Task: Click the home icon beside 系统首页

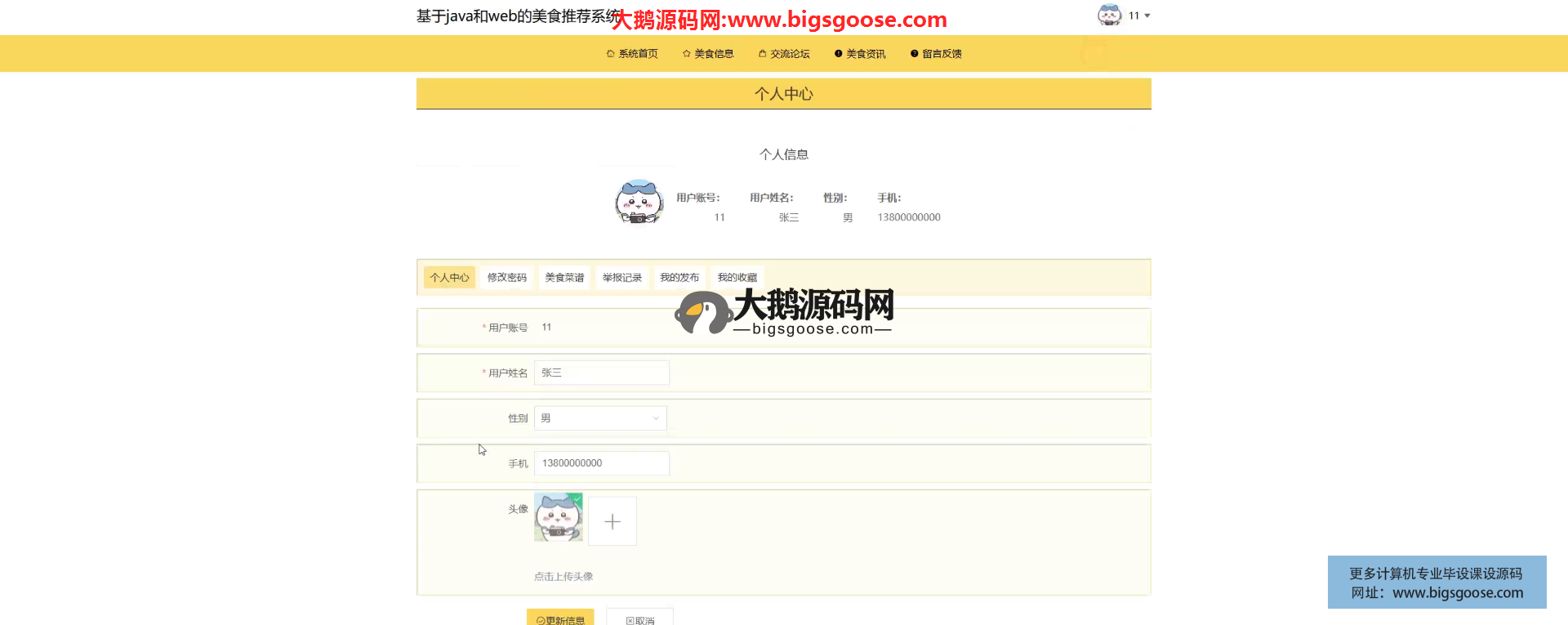Action: click(610, 54)
